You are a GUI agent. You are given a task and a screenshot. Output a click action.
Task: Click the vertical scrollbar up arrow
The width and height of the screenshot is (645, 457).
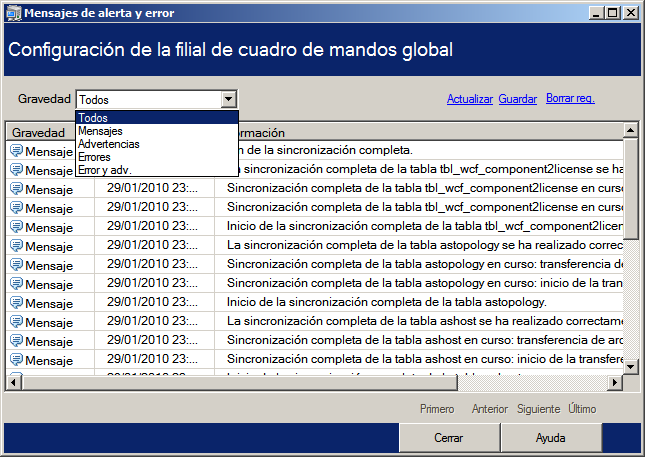click(630, 131)
